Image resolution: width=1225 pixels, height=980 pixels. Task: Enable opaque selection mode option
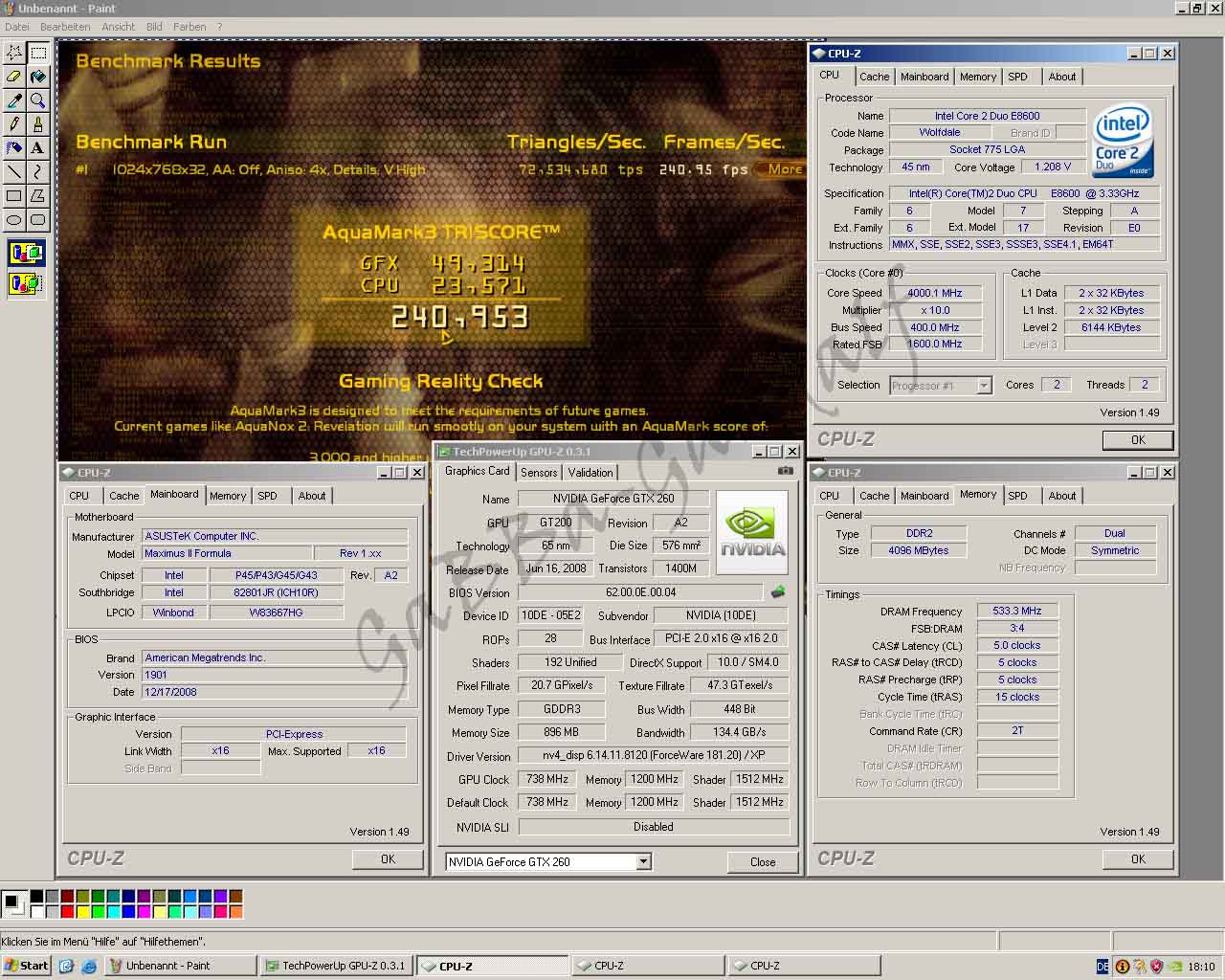pyautogui.click(x=26, y=254)
